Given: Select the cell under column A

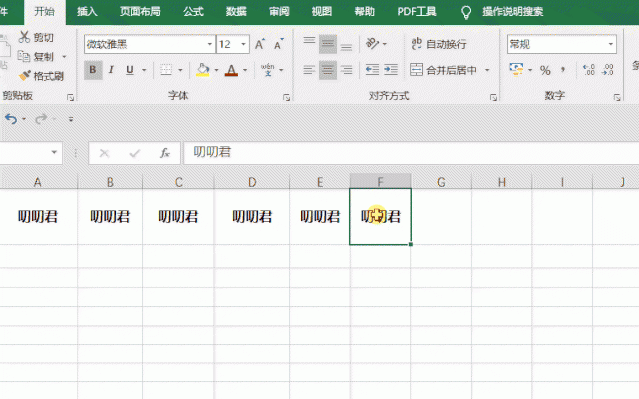Looking at the screenshot, I should coord(38,216).
